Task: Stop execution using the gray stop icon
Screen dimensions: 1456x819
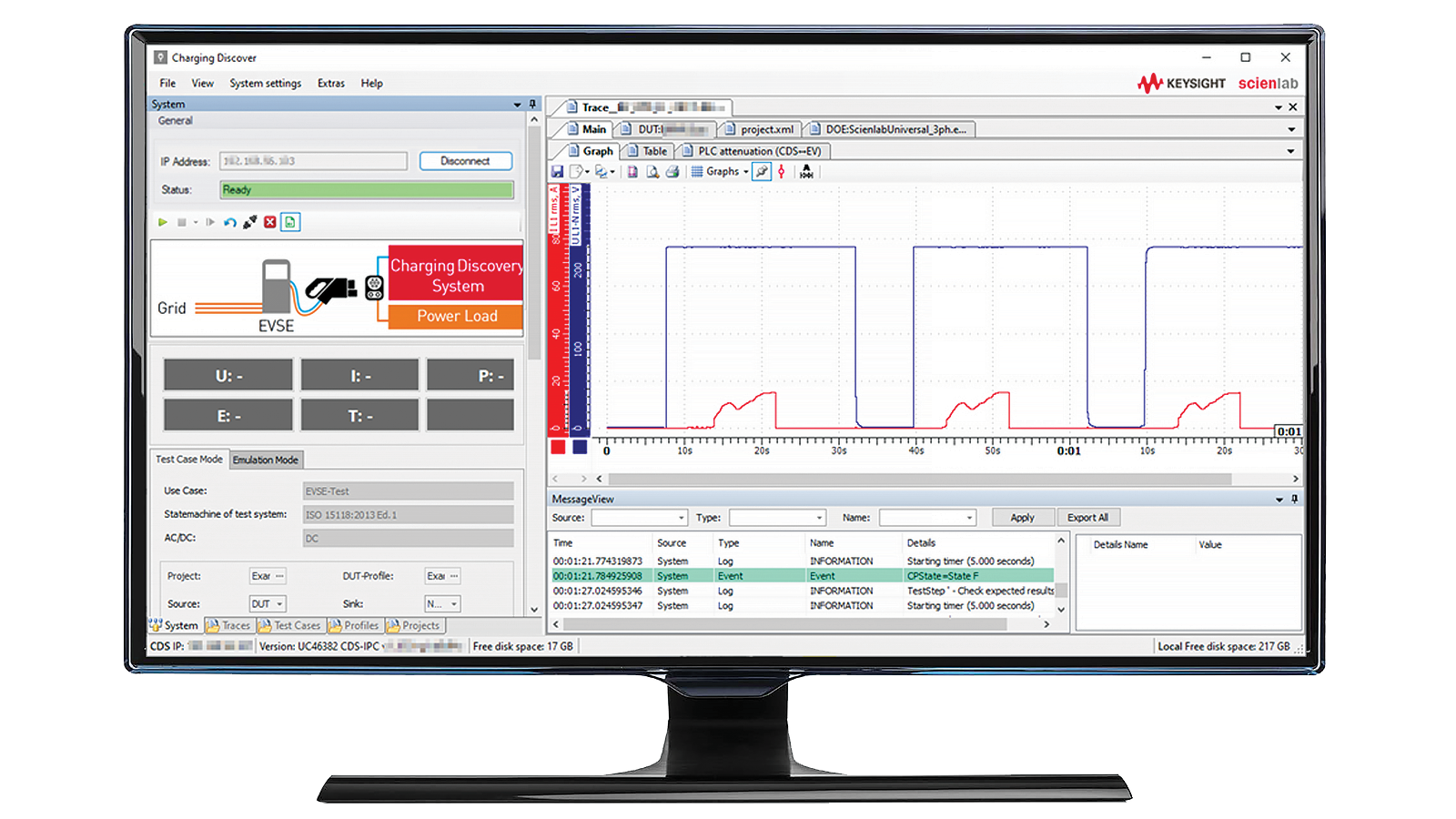Action: point(180,222)
